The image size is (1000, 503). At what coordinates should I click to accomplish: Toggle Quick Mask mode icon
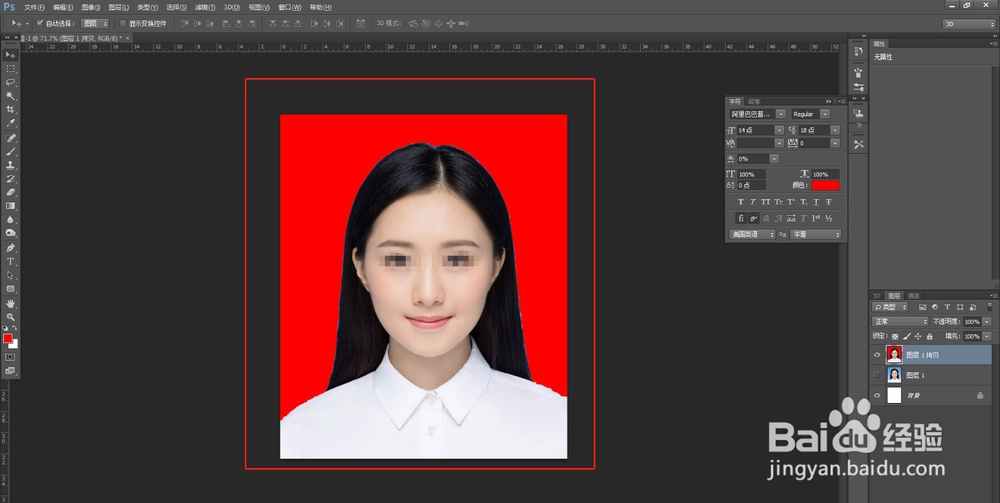click(10, 357)
